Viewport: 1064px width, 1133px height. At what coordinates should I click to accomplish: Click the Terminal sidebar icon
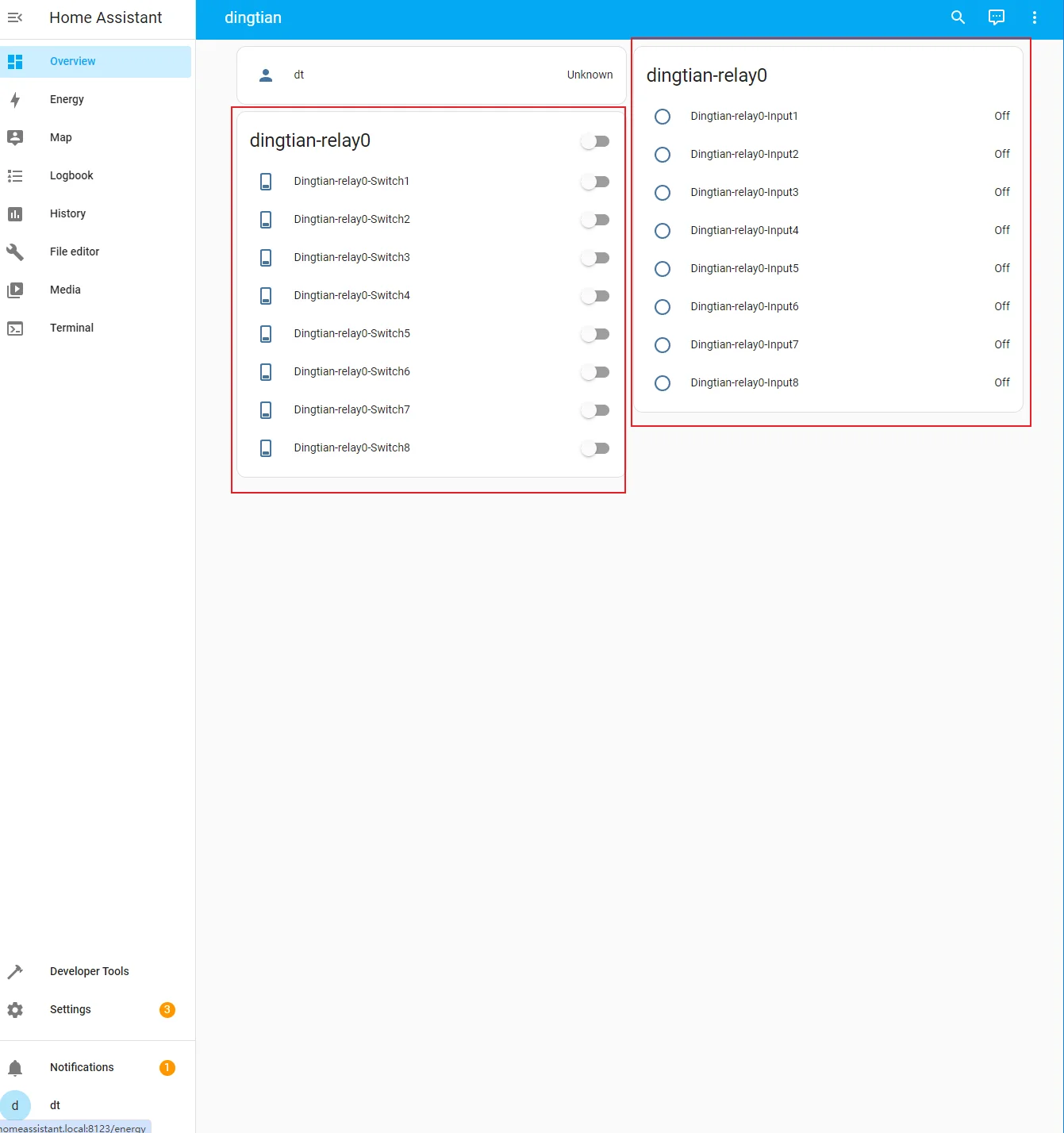pyautogui.click(x=15, y=328)
